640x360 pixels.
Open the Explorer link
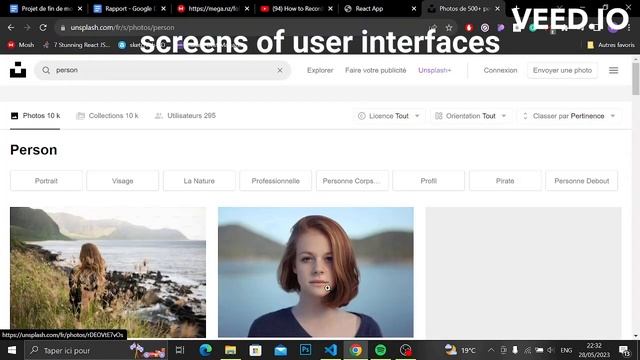point(320,70)
